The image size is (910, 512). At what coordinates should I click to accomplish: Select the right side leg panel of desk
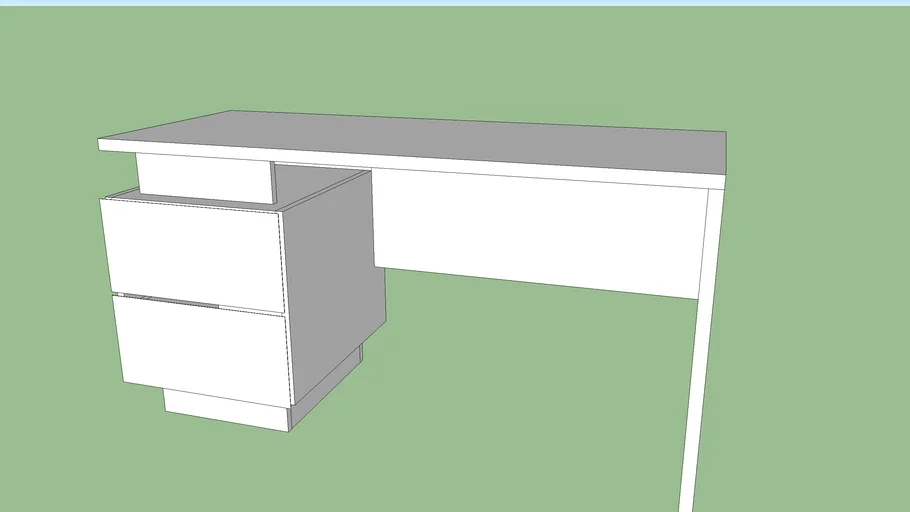point(699,350)
